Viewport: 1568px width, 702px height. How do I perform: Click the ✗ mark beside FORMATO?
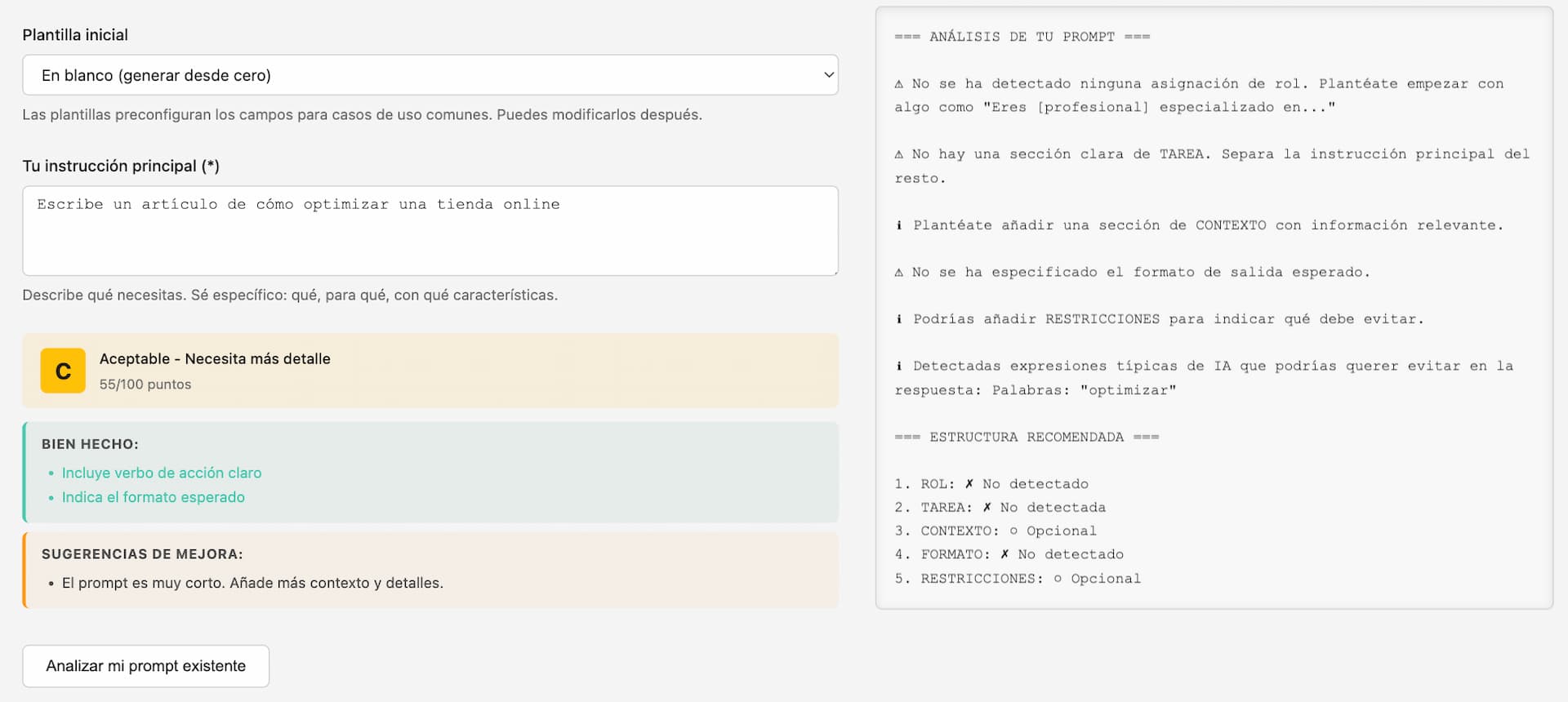(x=1004, y=554)
